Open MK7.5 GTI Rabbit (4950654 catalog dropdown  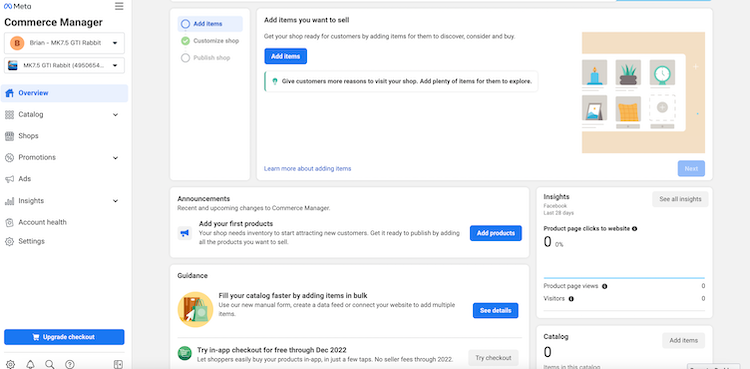pos(64,66)
